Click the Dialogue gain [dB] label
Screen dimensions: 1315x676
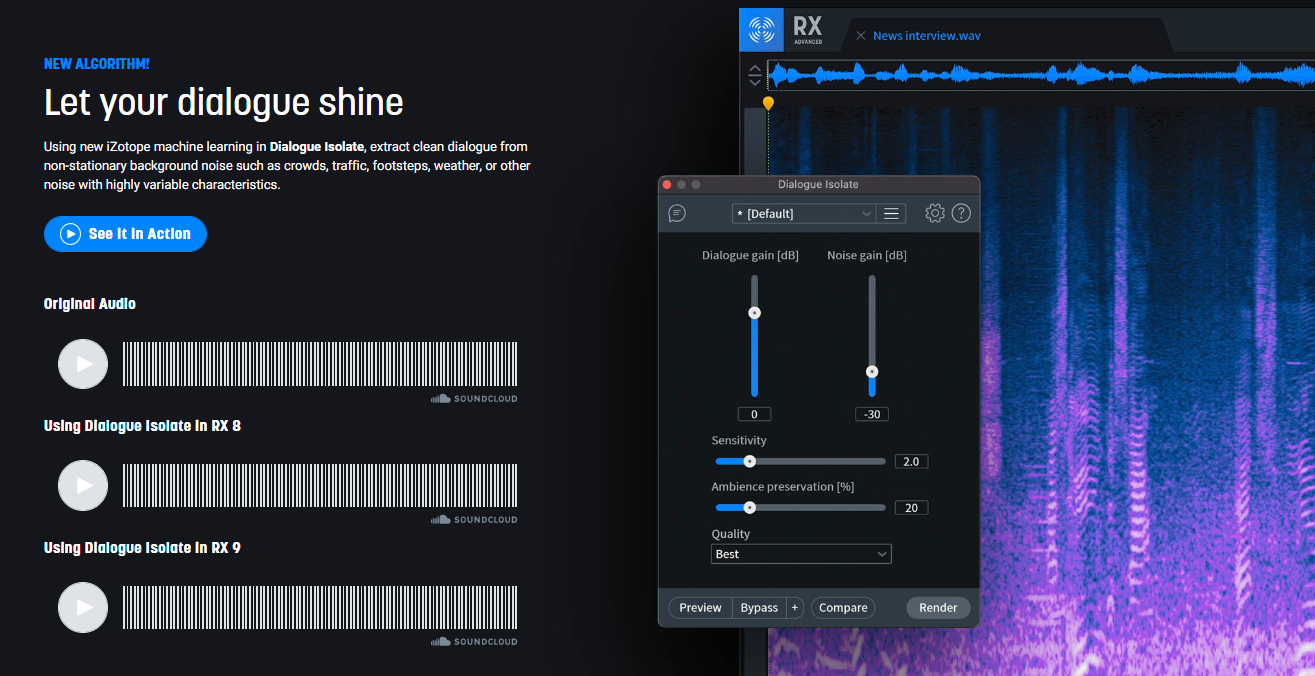click(x=750, y=256)
